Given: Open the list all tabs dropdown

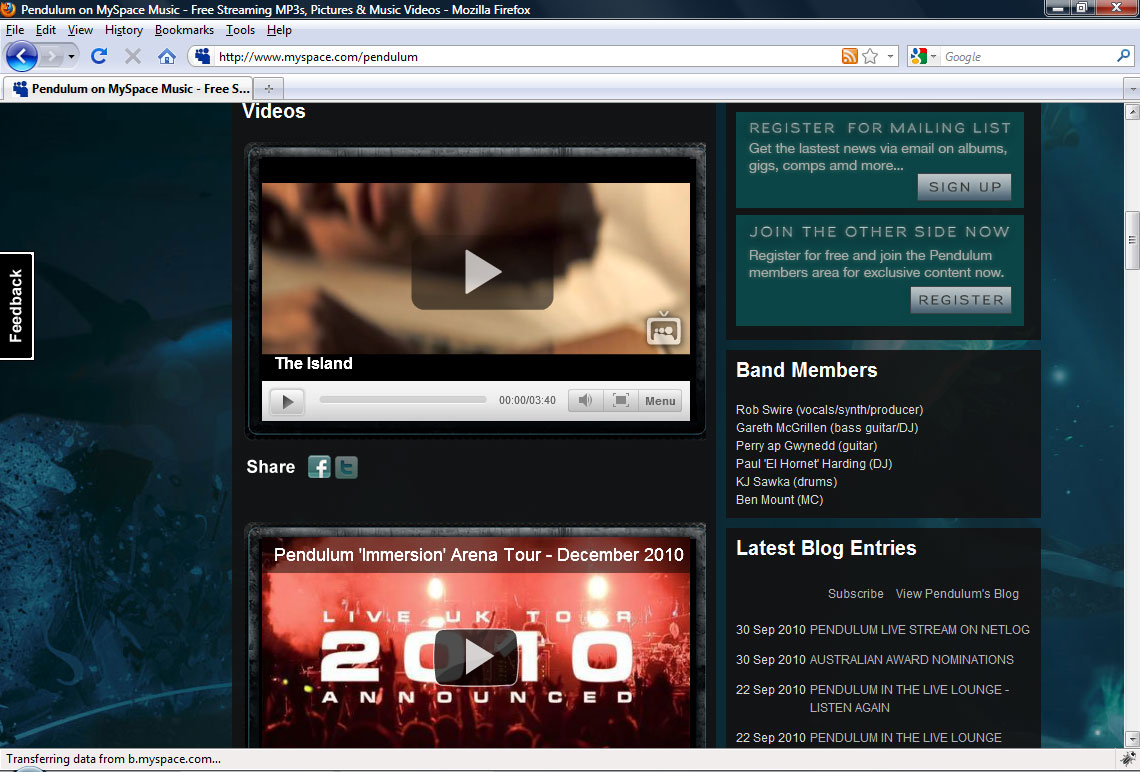Looking at the screenshot, I should [x=1132, y=89].
